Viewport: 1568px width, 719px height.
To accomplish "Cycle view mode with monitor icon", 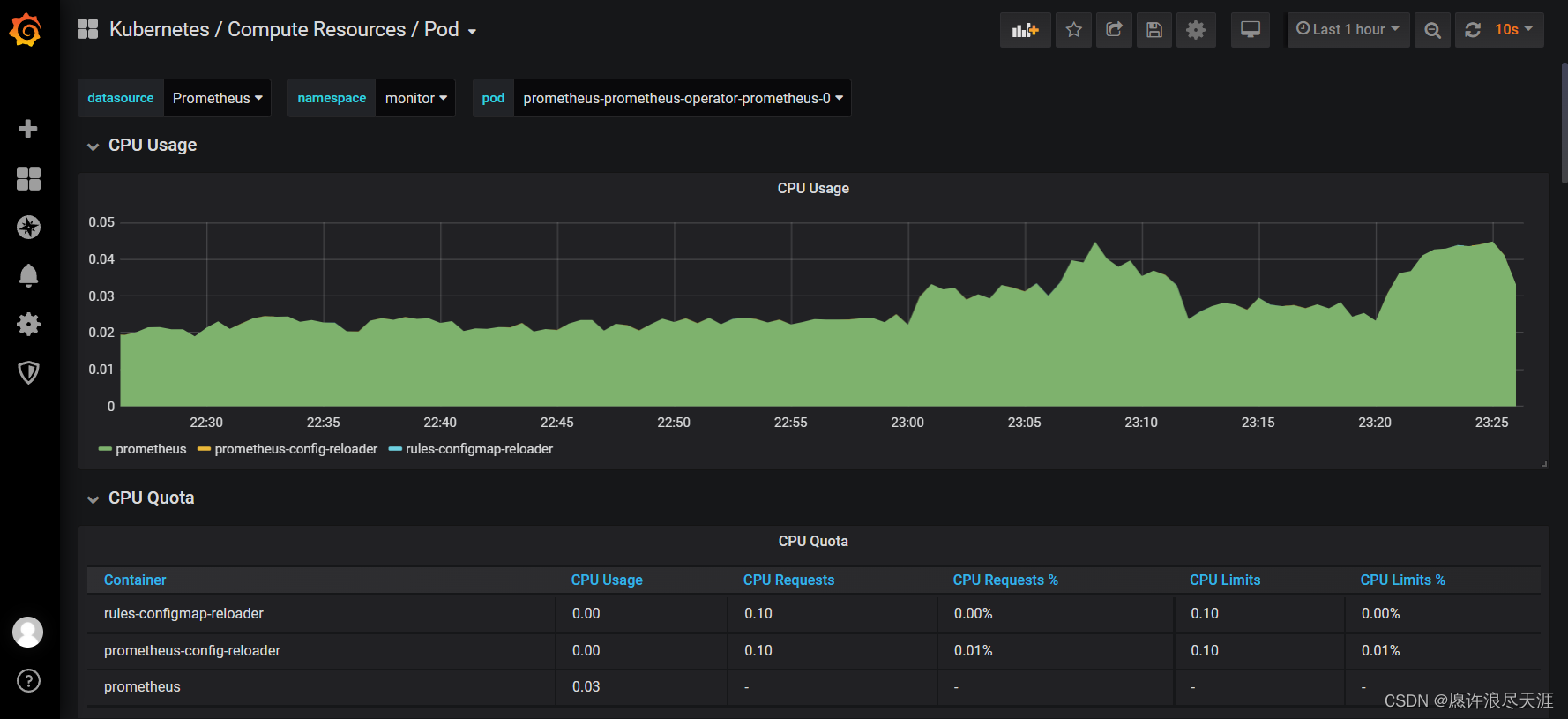I will click(1251, 30).
